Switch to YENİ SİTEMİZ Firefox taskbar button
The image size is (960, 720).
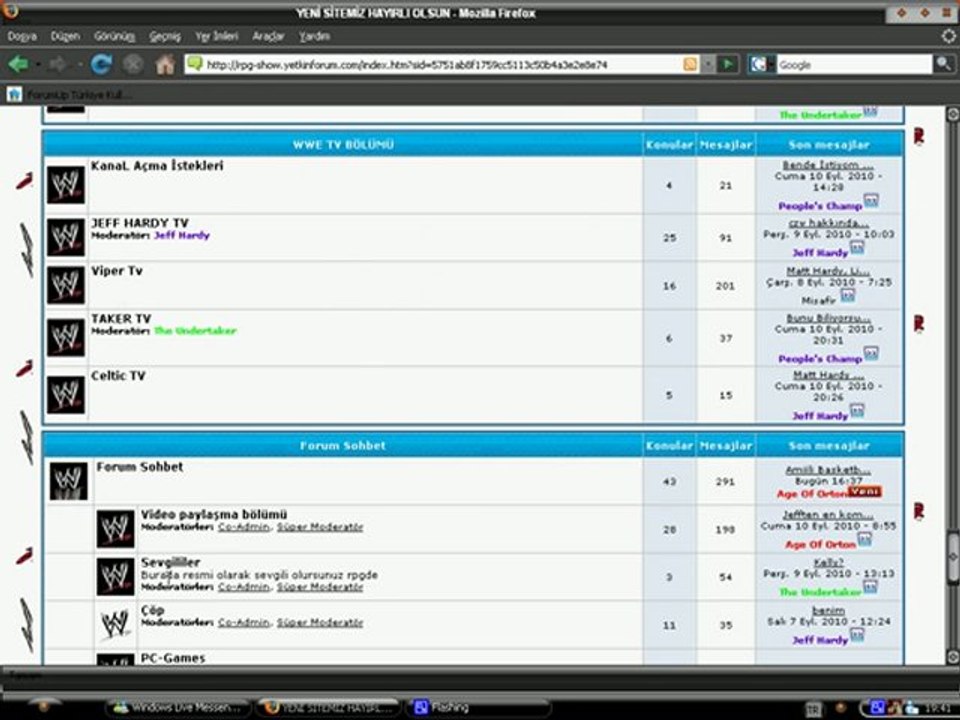(x=328, y=708)
